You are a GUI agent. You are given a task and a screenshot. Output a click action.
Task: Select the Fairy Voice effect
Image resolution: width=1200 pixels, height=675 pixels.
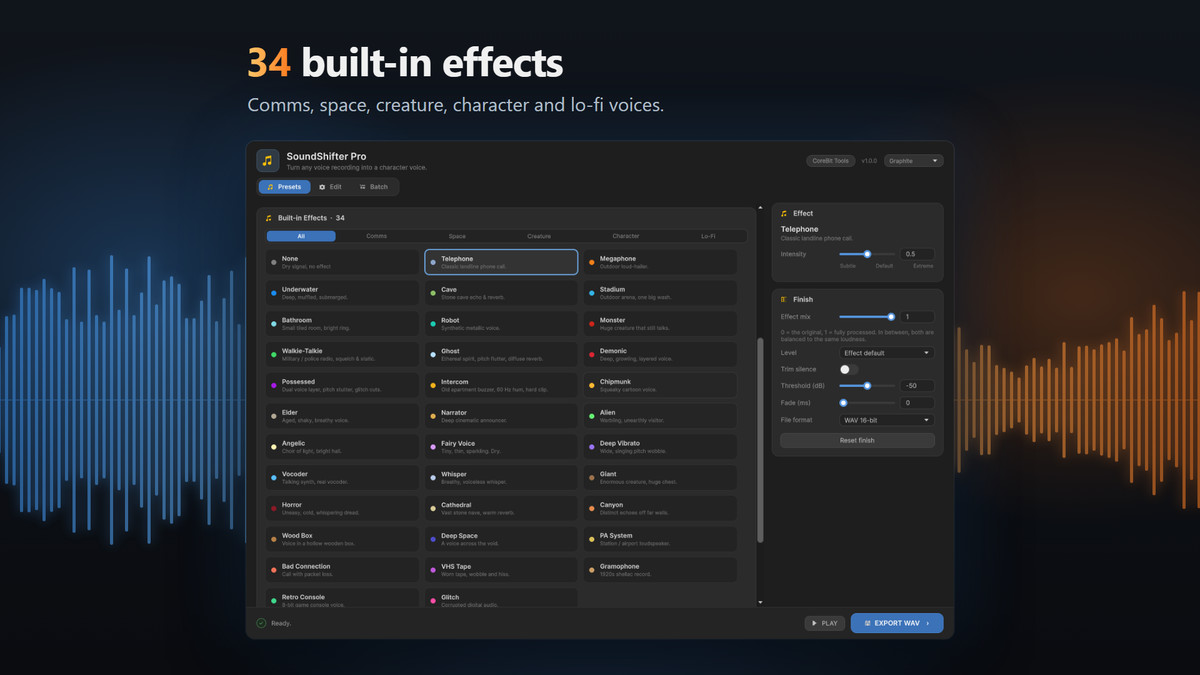tap(501, 447)
